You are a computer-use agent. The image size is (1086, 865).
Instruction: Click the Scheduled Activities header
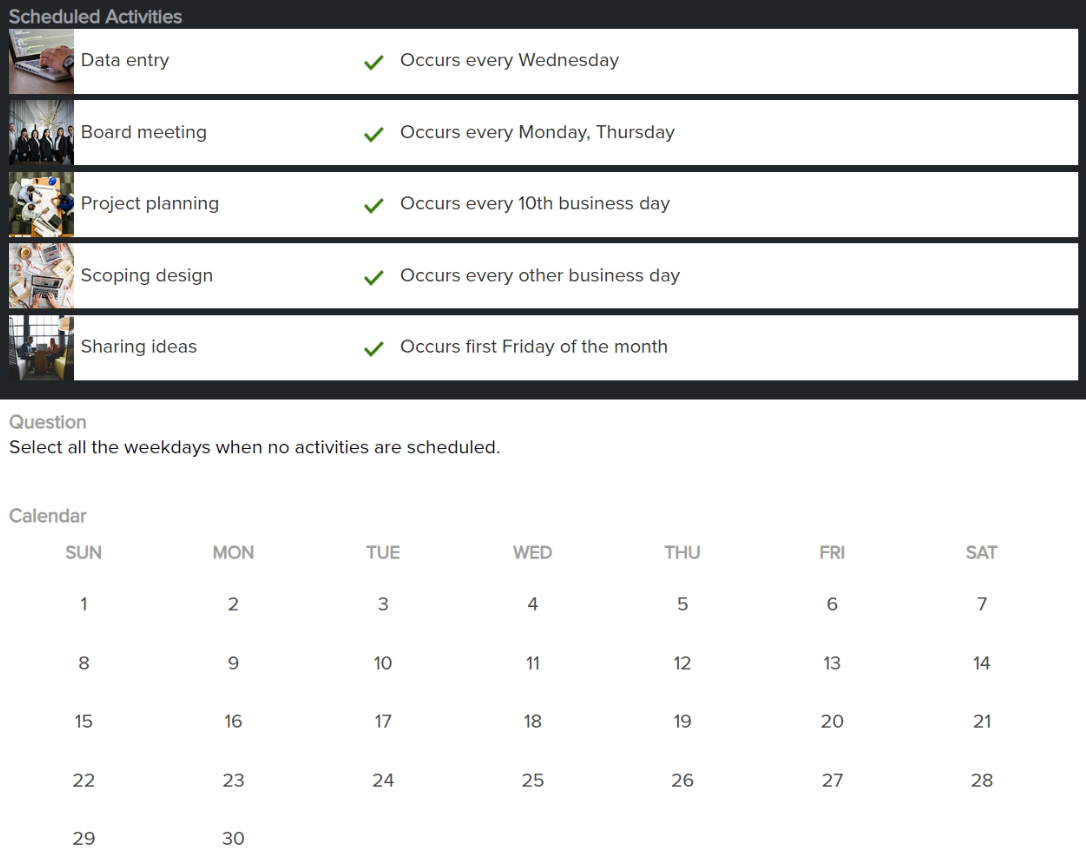[95, 16]
